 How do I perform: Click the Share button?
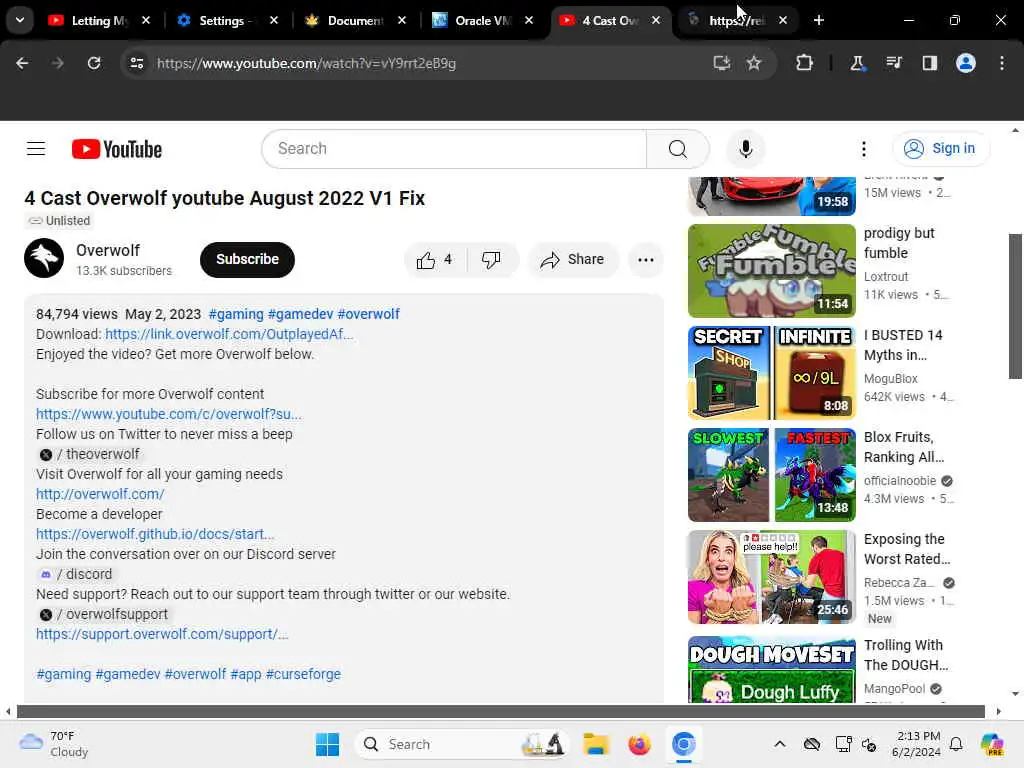(573, 260)
